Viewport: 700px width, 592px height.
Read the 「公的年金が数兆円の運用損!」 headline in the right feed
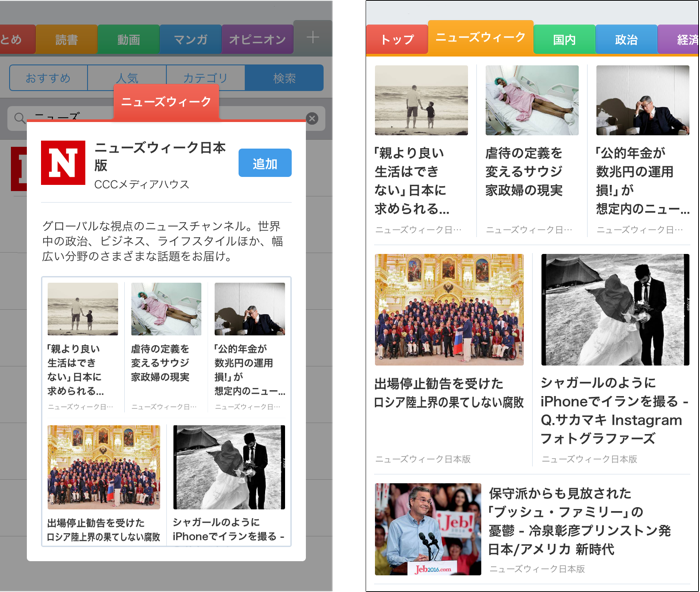pos(643,181)
